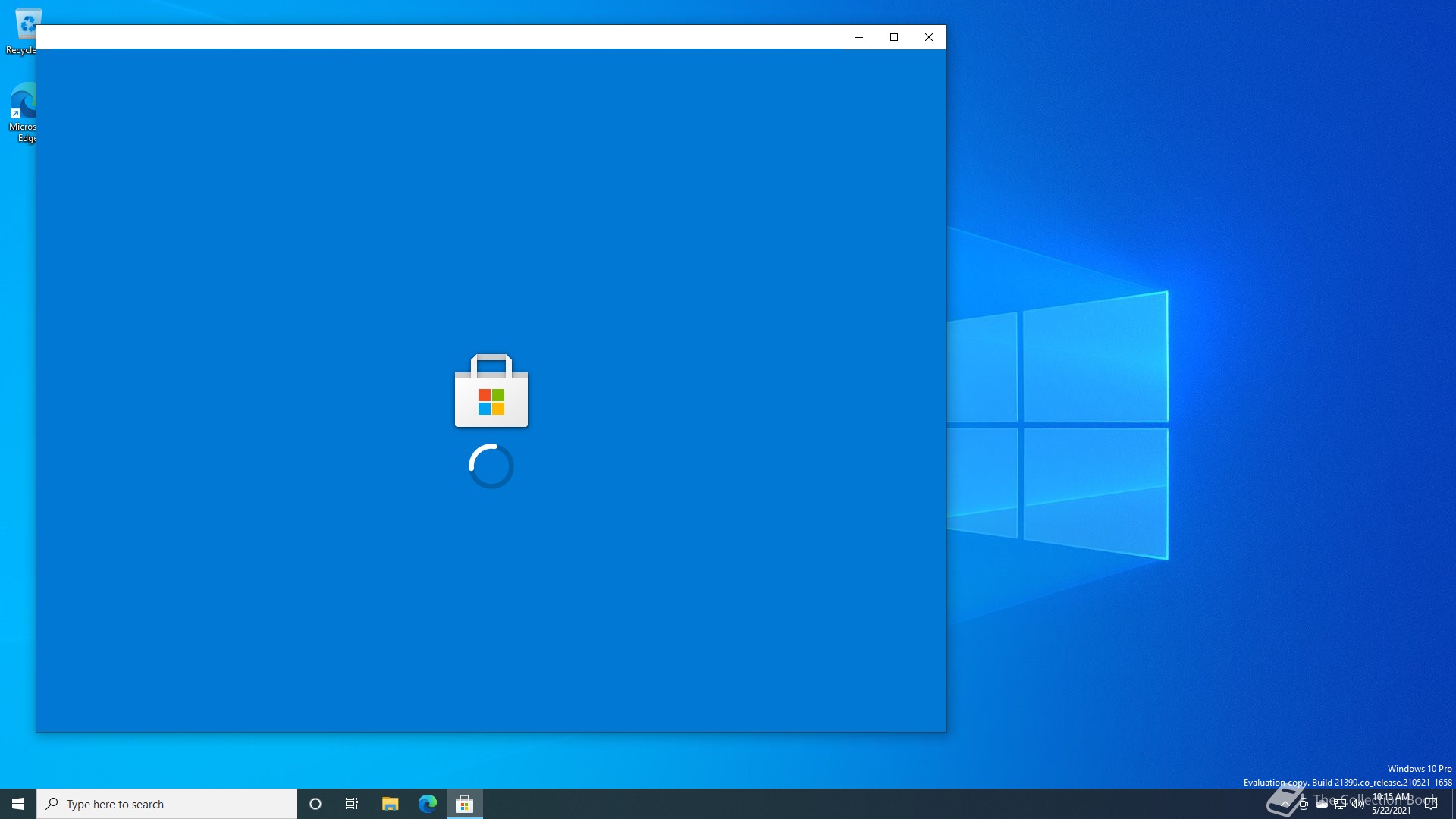Open the network status tray icon

coord(1340,804)
